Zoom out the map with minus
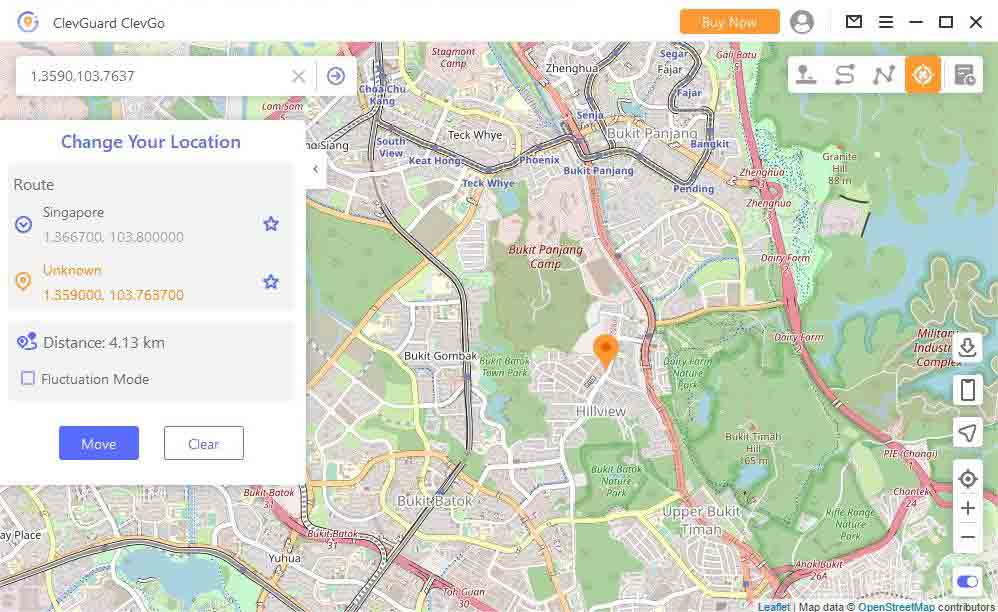This screenshot has height=612, width=998. tap(967, 538)
